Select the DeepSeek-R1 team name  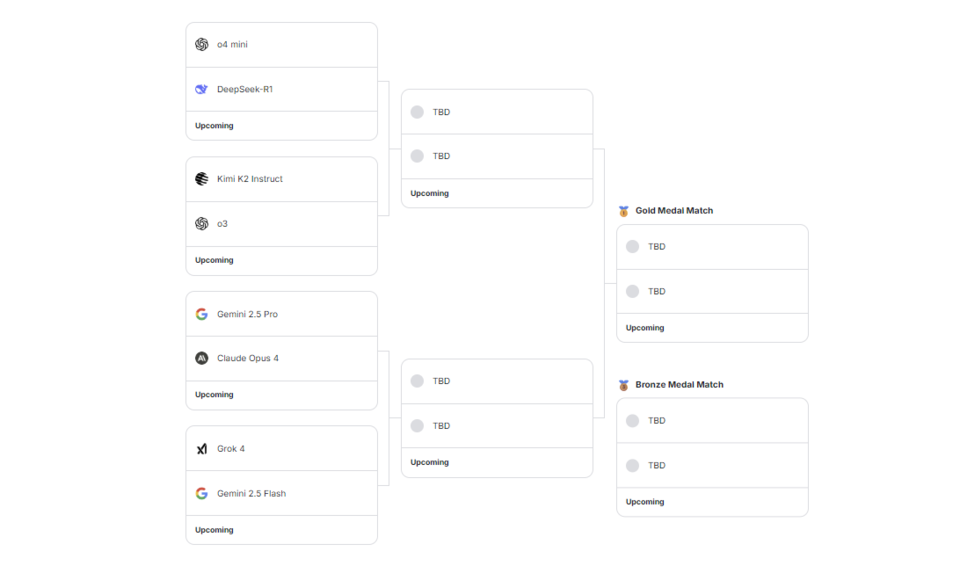click(245, 89)
